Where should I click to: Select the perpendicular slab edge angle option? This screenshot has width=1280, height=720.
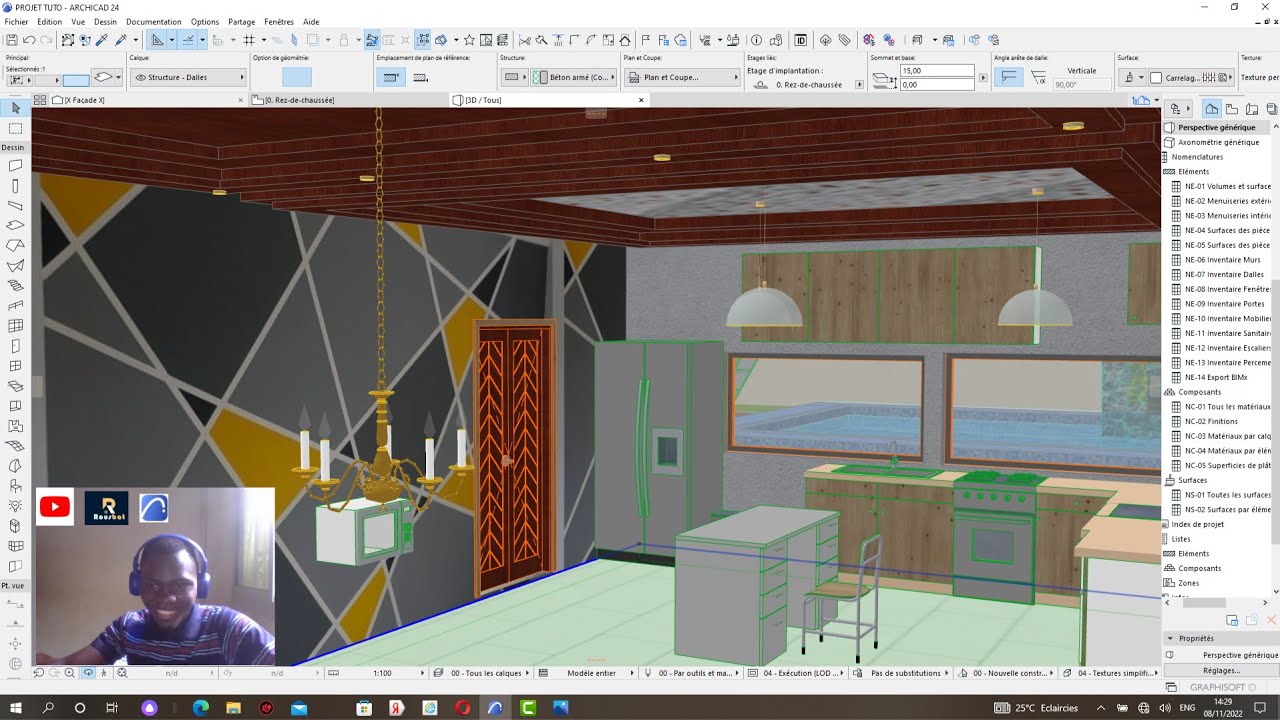[1008, 77]
